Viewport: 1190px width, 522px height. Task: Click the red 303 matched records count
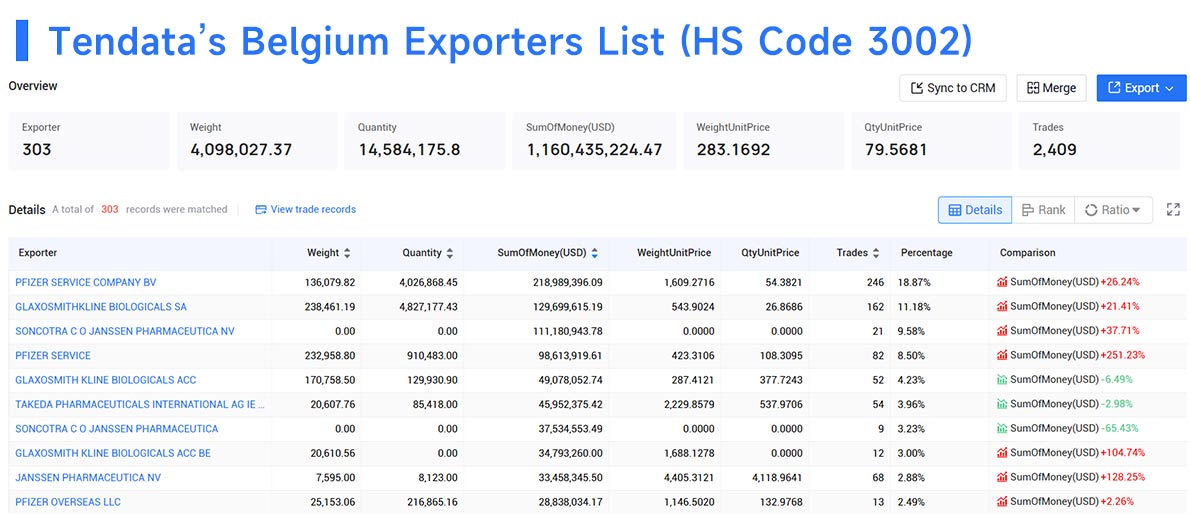pyautogui.click(x=110, y=209)
